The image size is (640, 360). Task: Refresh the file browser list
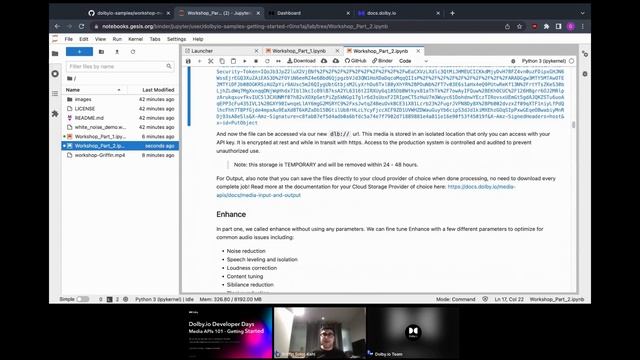pos(133,52)
